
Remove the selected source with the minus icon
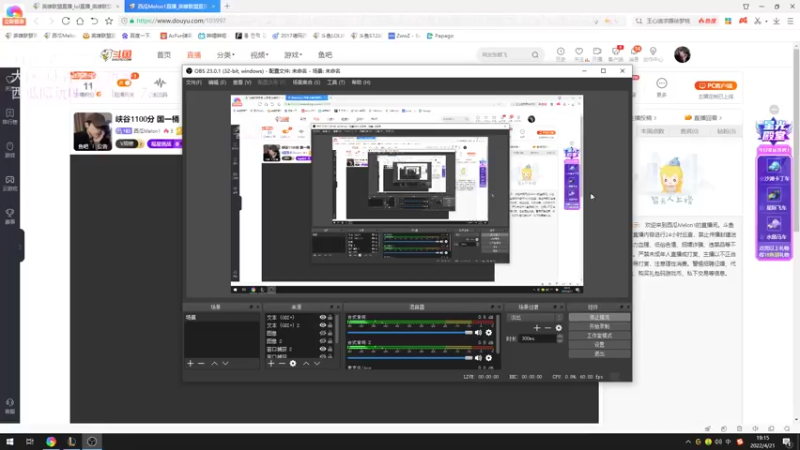[282, 363]
